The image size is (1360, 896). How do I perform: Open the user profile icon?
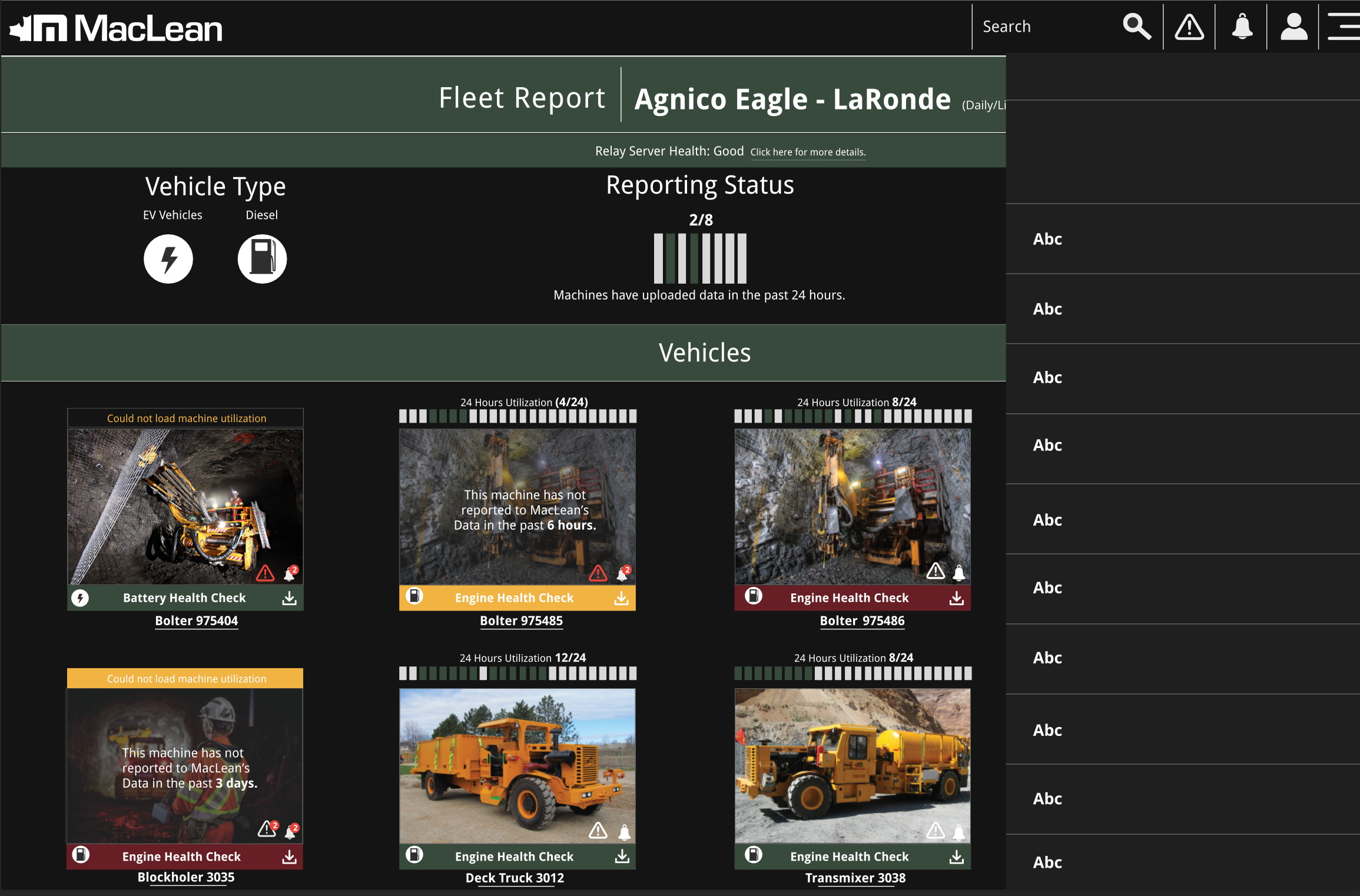click(1293, 26)
